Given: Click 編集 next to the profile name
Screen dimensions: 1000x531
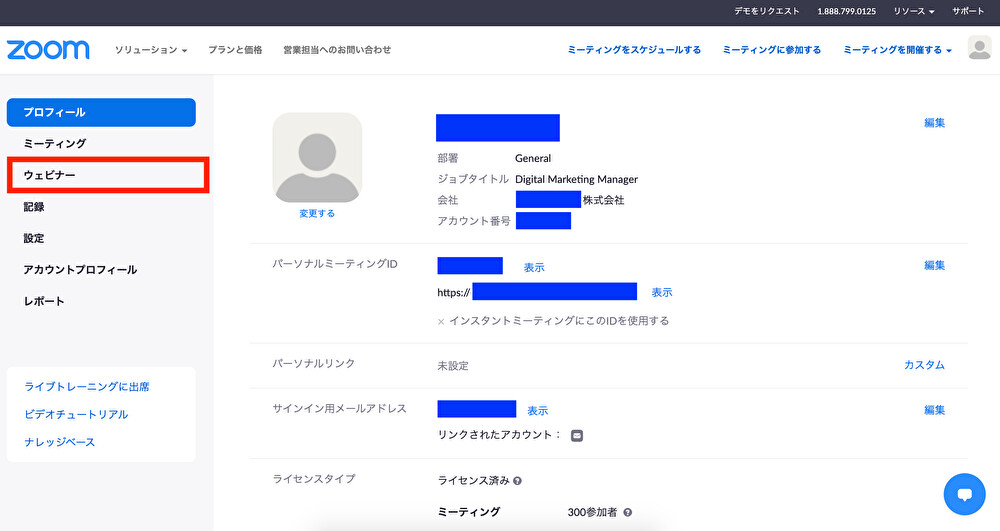Looking at the screenshot, I should pos(934,123).
